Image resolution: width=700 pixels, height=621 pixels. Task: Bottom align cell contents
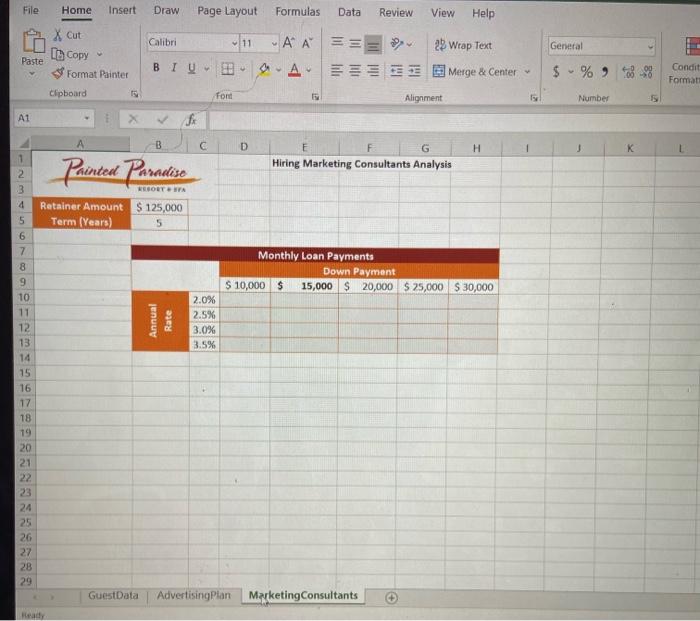point(373,44)
